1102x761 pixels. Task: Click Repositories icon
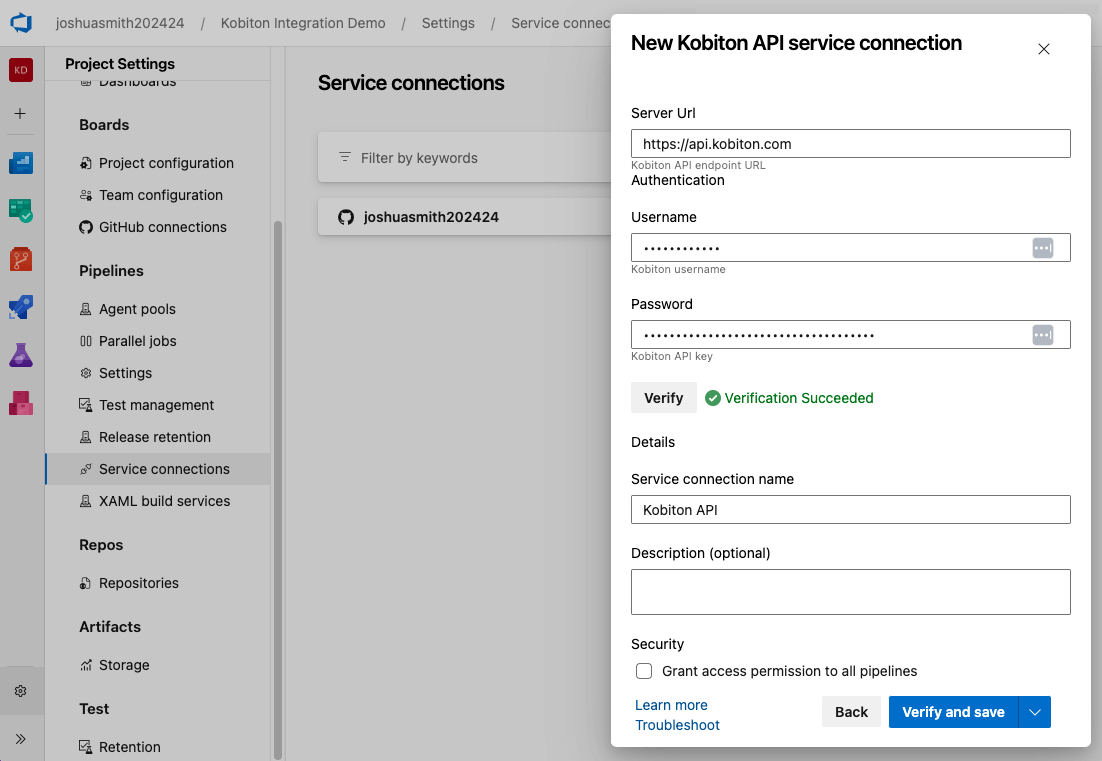click(x=86, y=583)
